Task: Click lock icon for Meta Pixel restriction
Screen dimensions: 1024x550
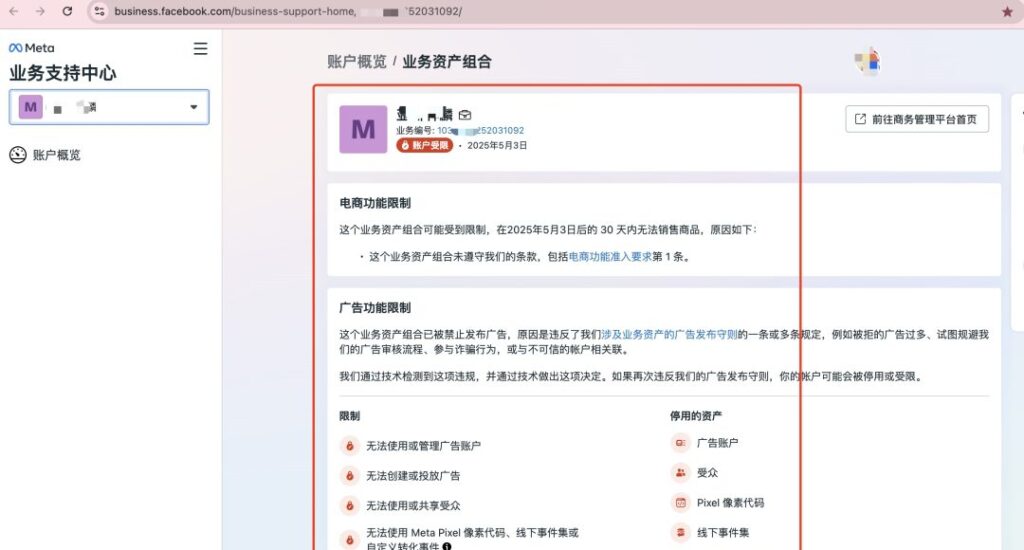Action: pos(349,540)
